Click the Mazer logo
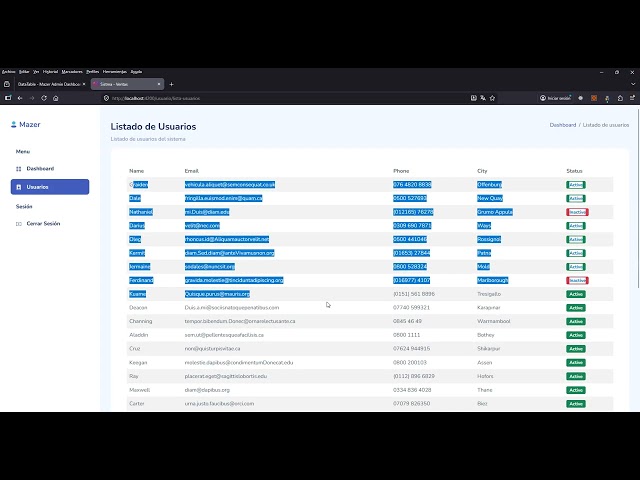The height and width of the screenshot is (480, 640). click(x=25, y=124)
